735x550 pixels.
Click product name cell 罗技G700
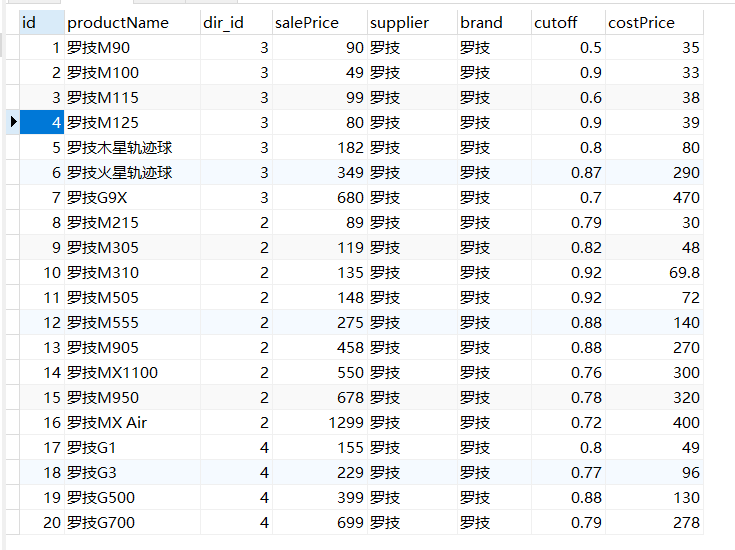pos(132,523)
